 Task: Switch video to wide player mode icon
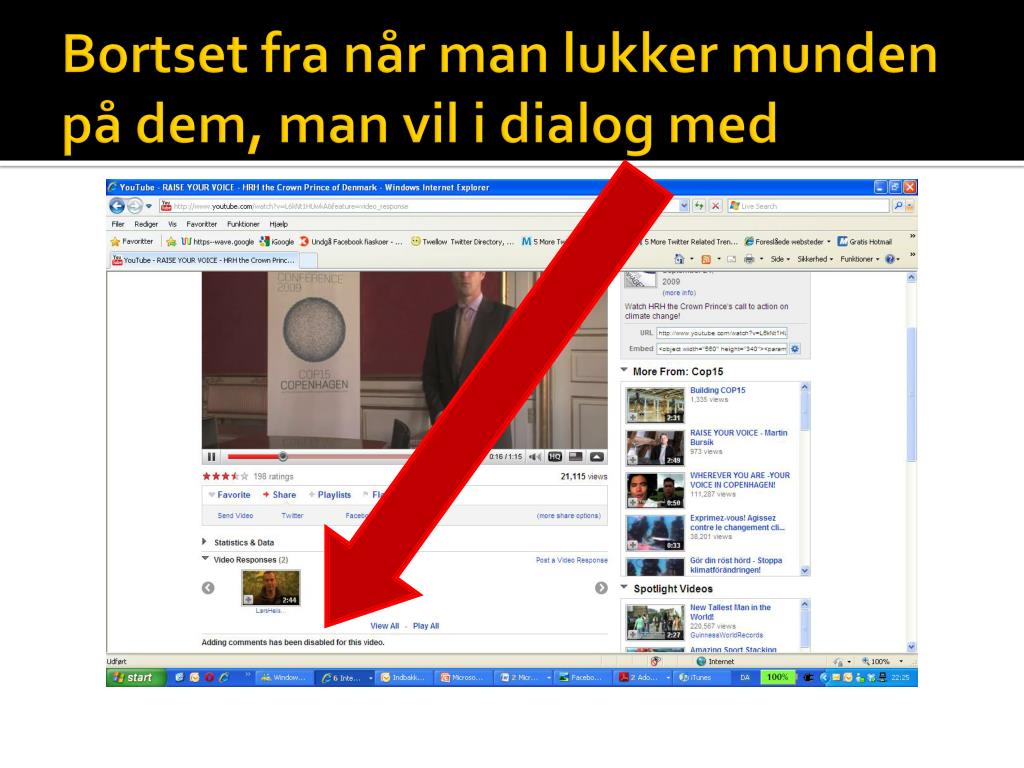(x=575, y=457)
